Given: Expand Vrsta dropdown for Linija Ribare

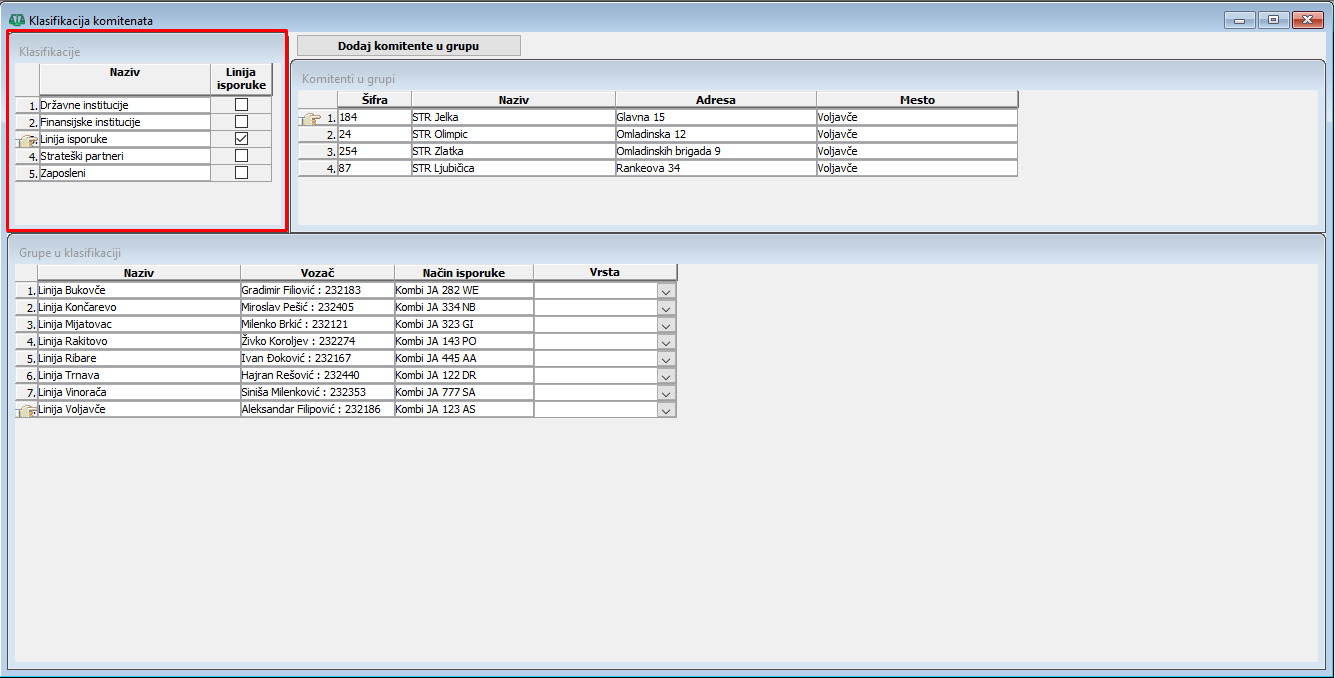Looking at the screenshot, I should (x=666, y=359).
